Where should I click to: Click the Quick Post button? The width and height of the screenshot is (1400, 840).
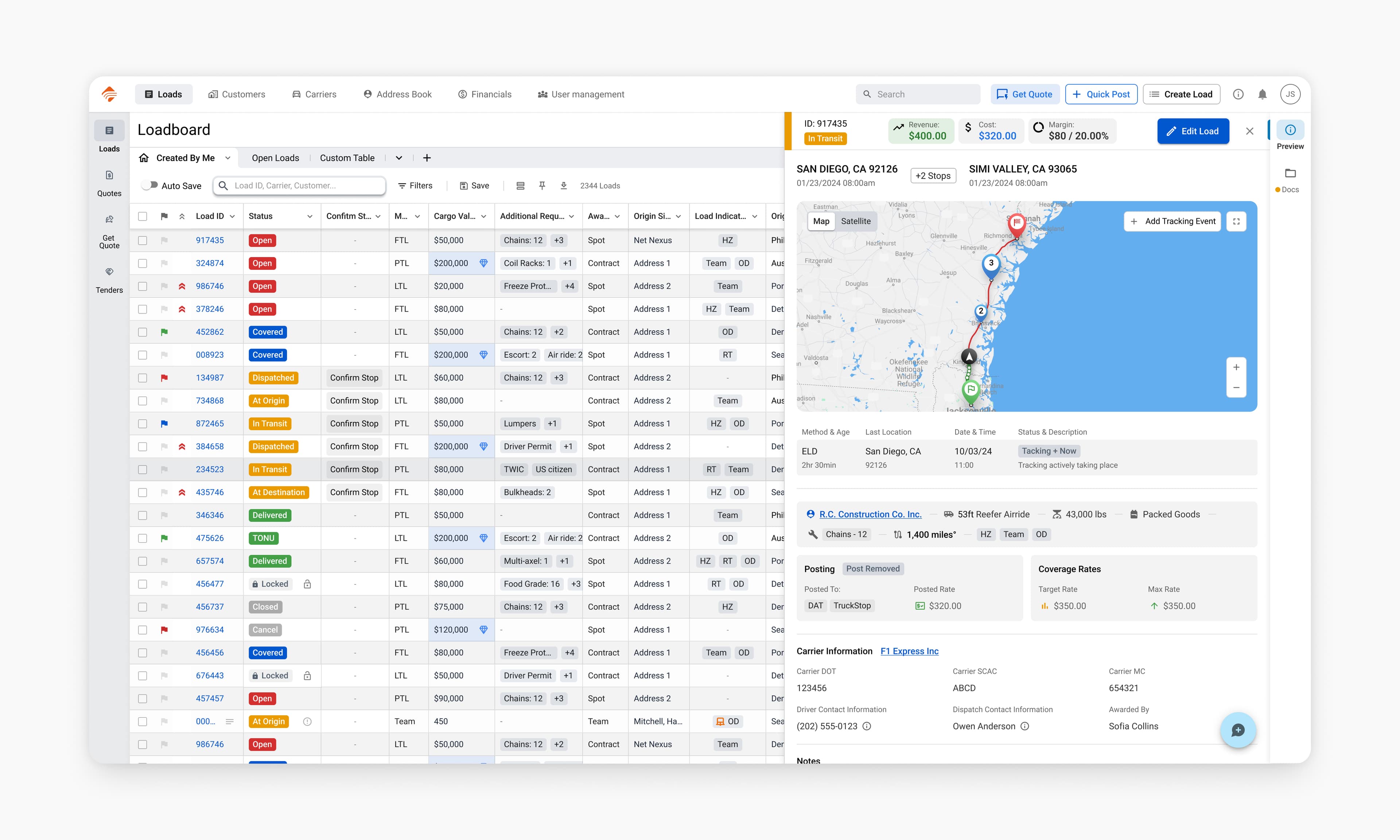1101,94
